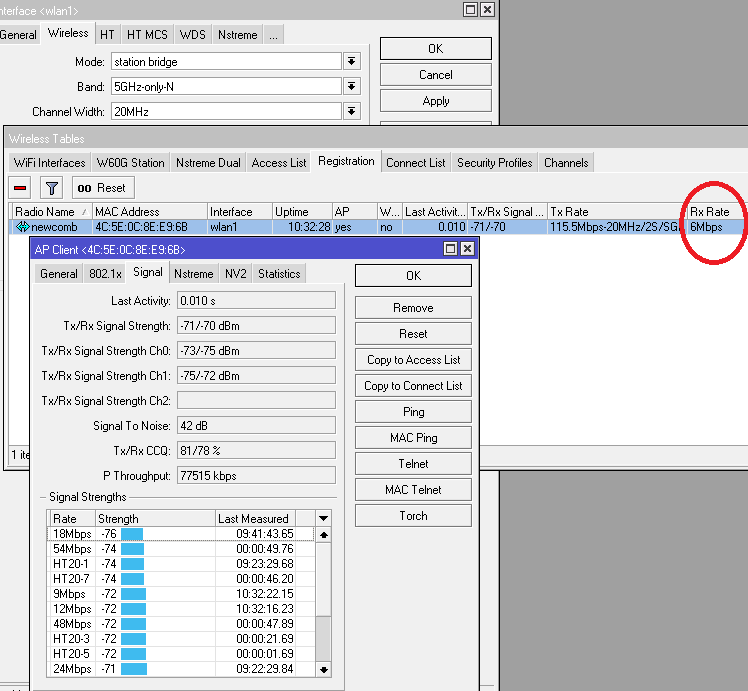Click Apply in the Interface window

click(436, 101)
